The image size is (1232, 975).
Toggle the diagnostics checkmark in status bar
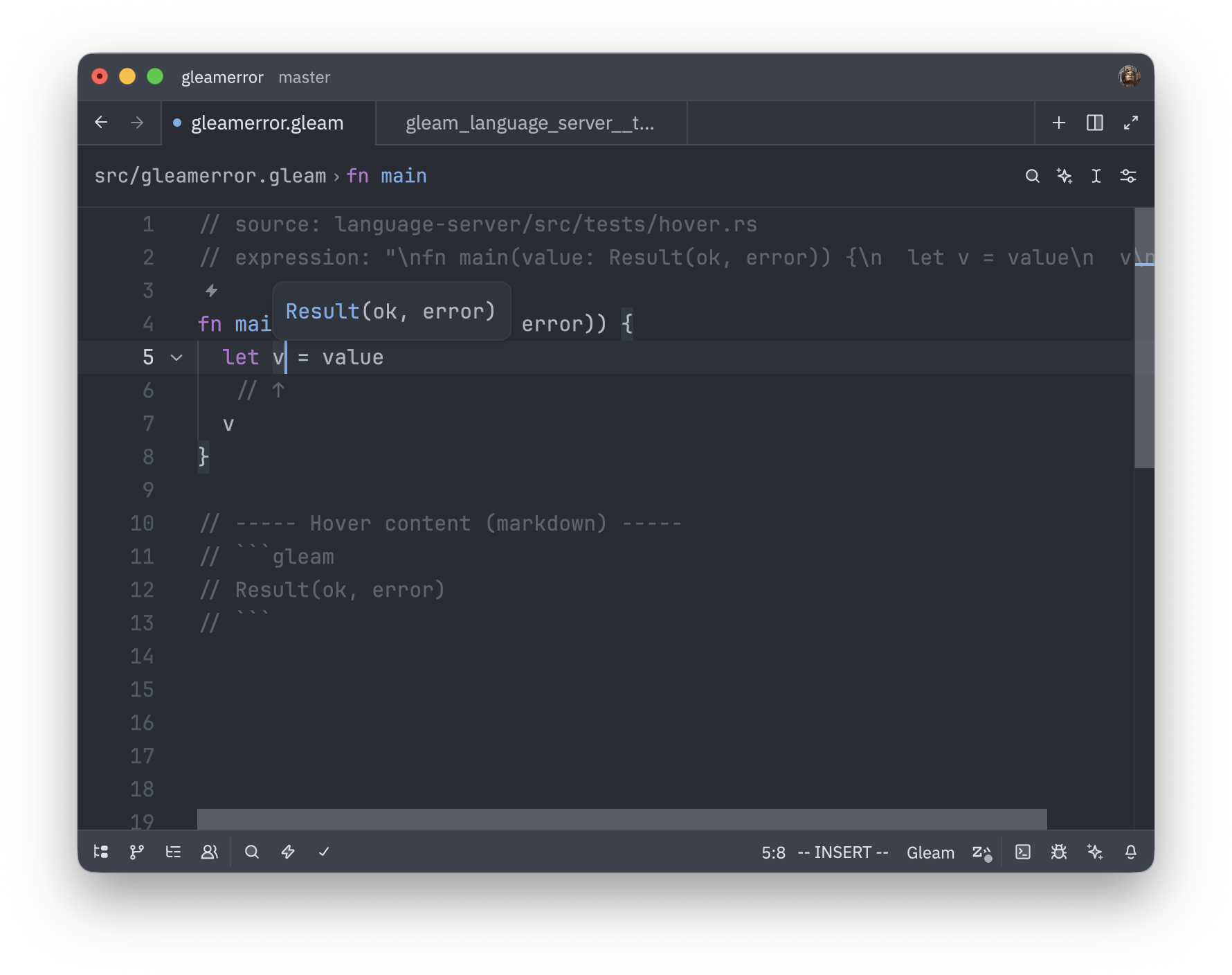point(324,852)
